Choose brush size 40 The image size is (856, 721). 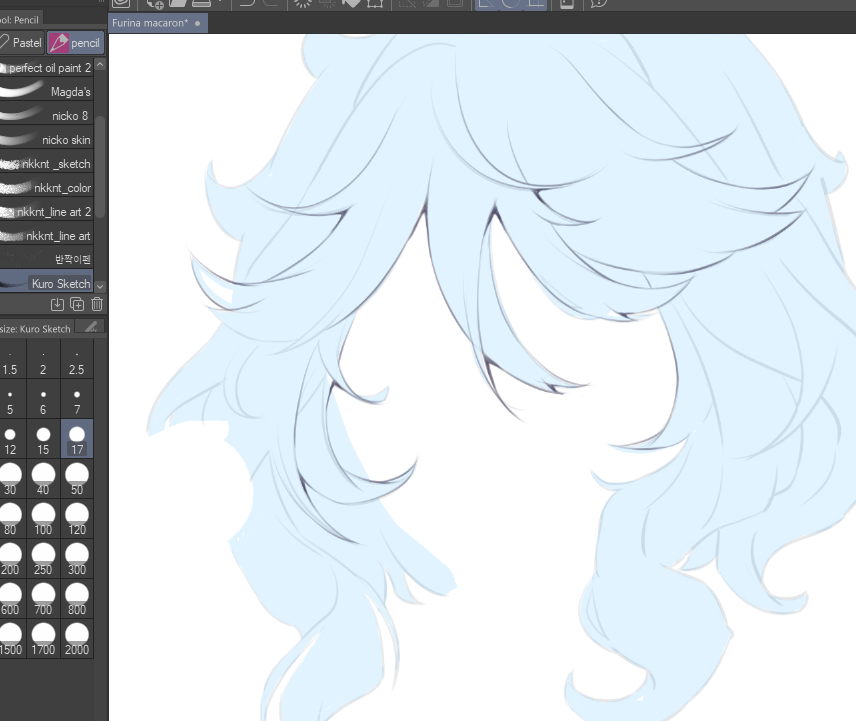pos(43,479)
